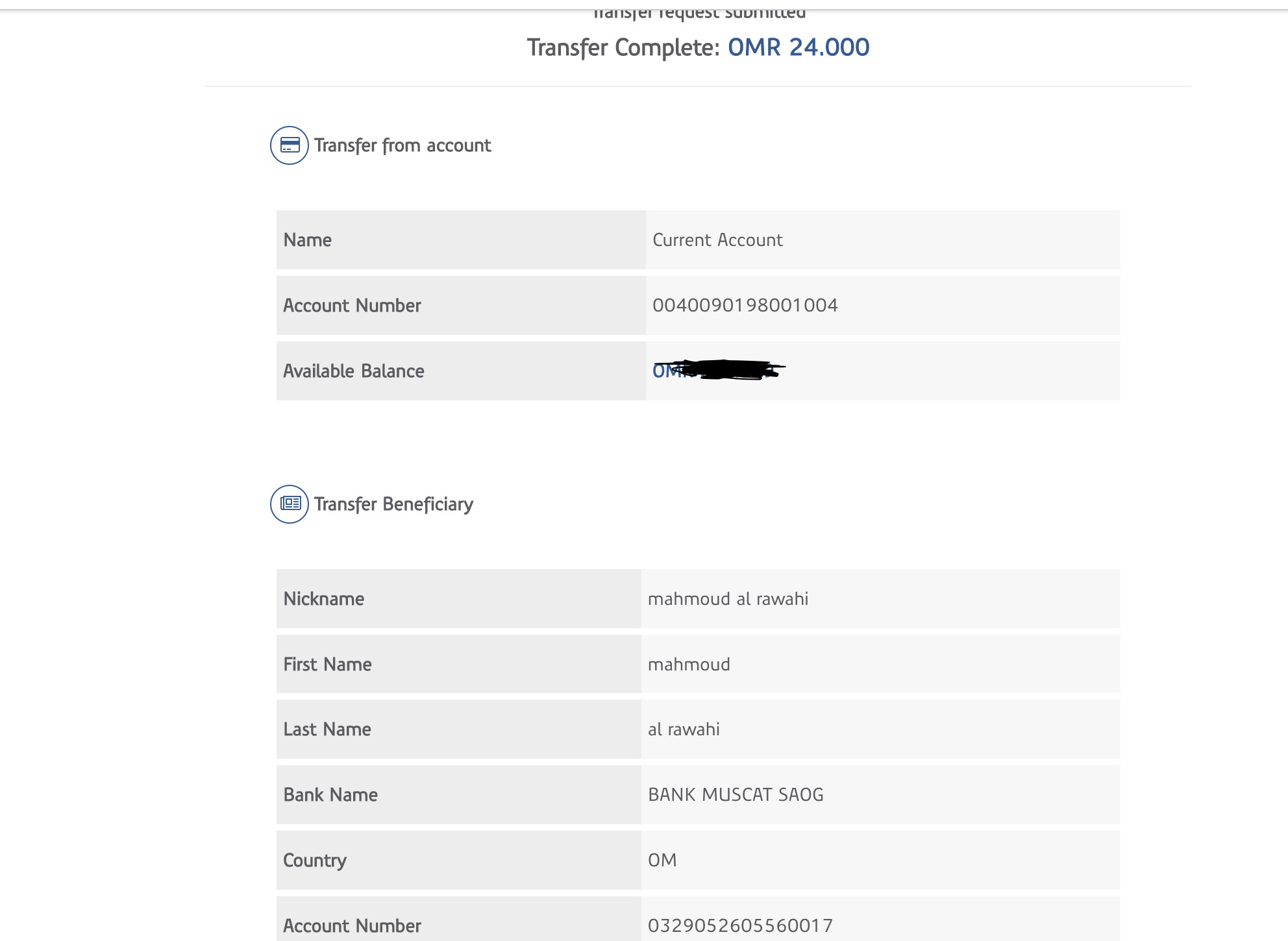Click the First Name label
1288x941 pixels.
(x=328, y=665)
